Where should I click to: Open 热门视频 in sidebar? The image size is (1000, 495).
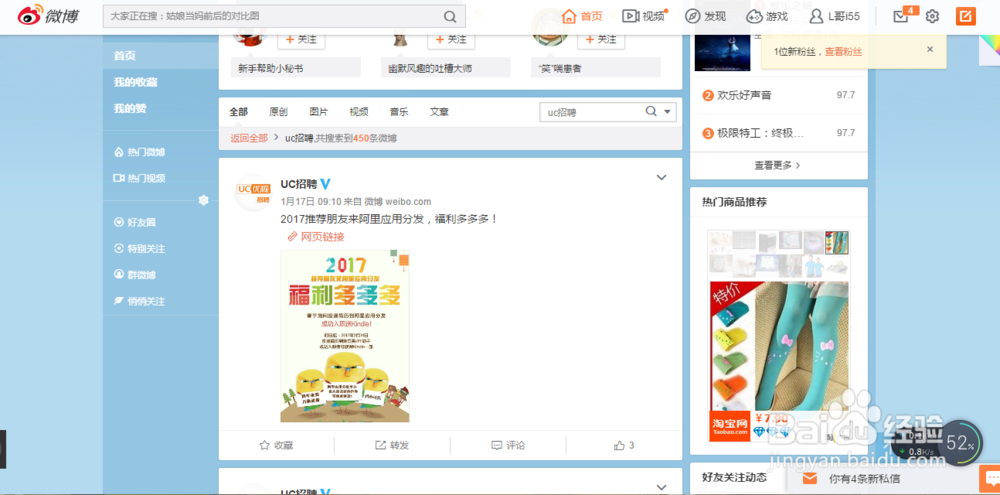tap(139, 178)
